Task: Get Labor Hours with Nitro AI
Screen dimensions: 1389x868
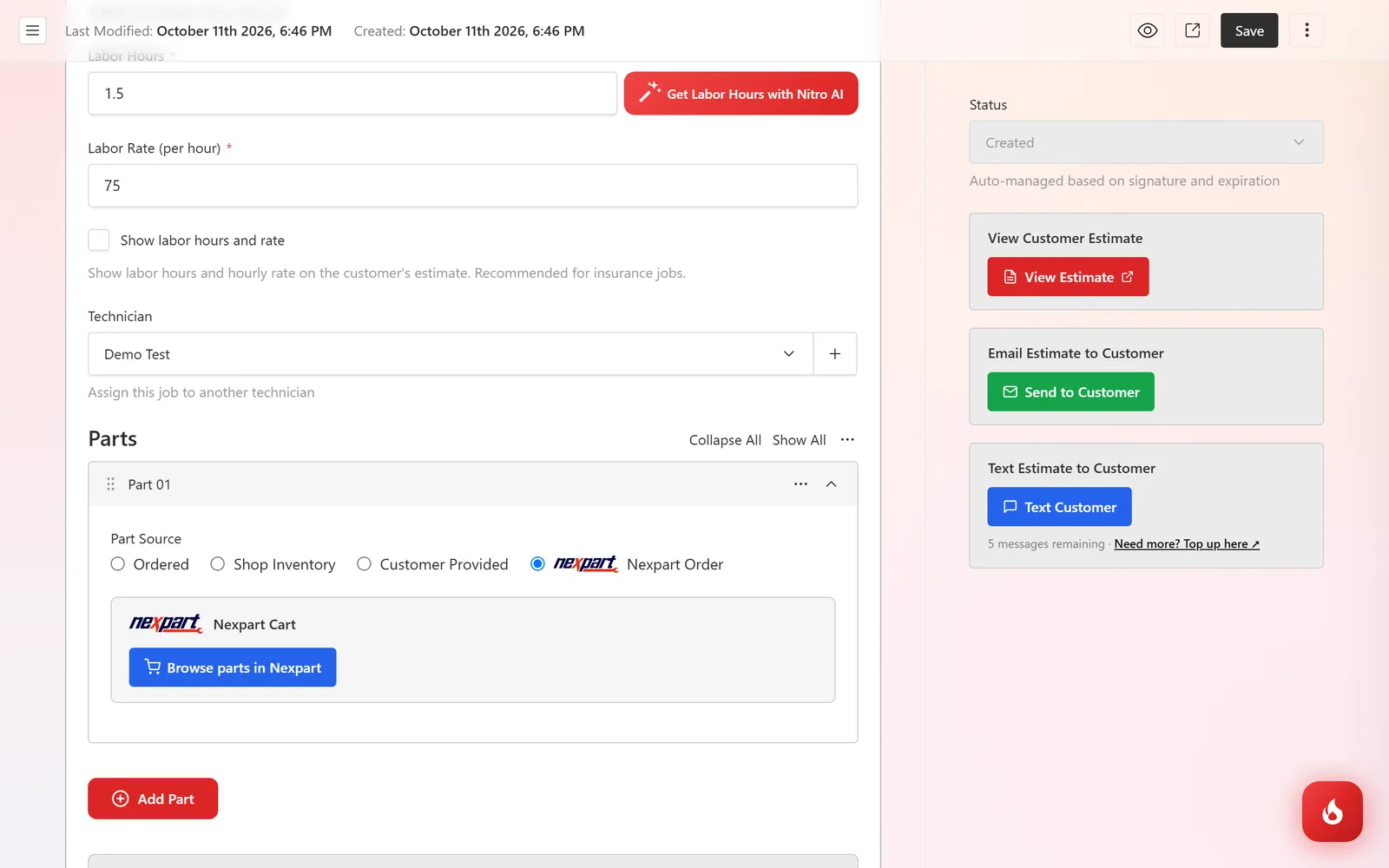Action: click(x=741, y=94)
